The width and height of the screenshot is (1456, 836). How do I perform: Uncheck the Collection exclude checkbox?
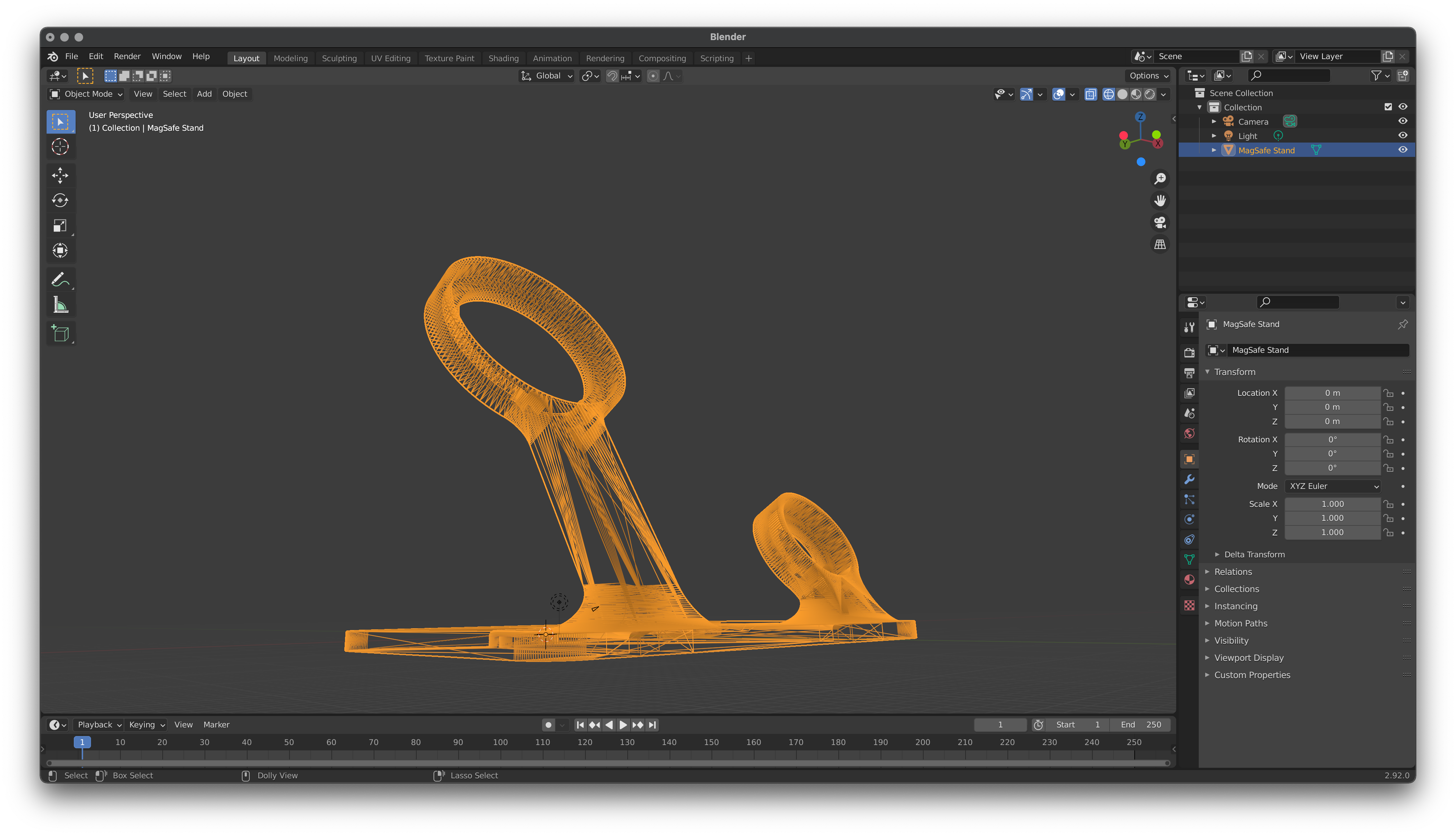pyautogui.click(x=1388, y=107)
